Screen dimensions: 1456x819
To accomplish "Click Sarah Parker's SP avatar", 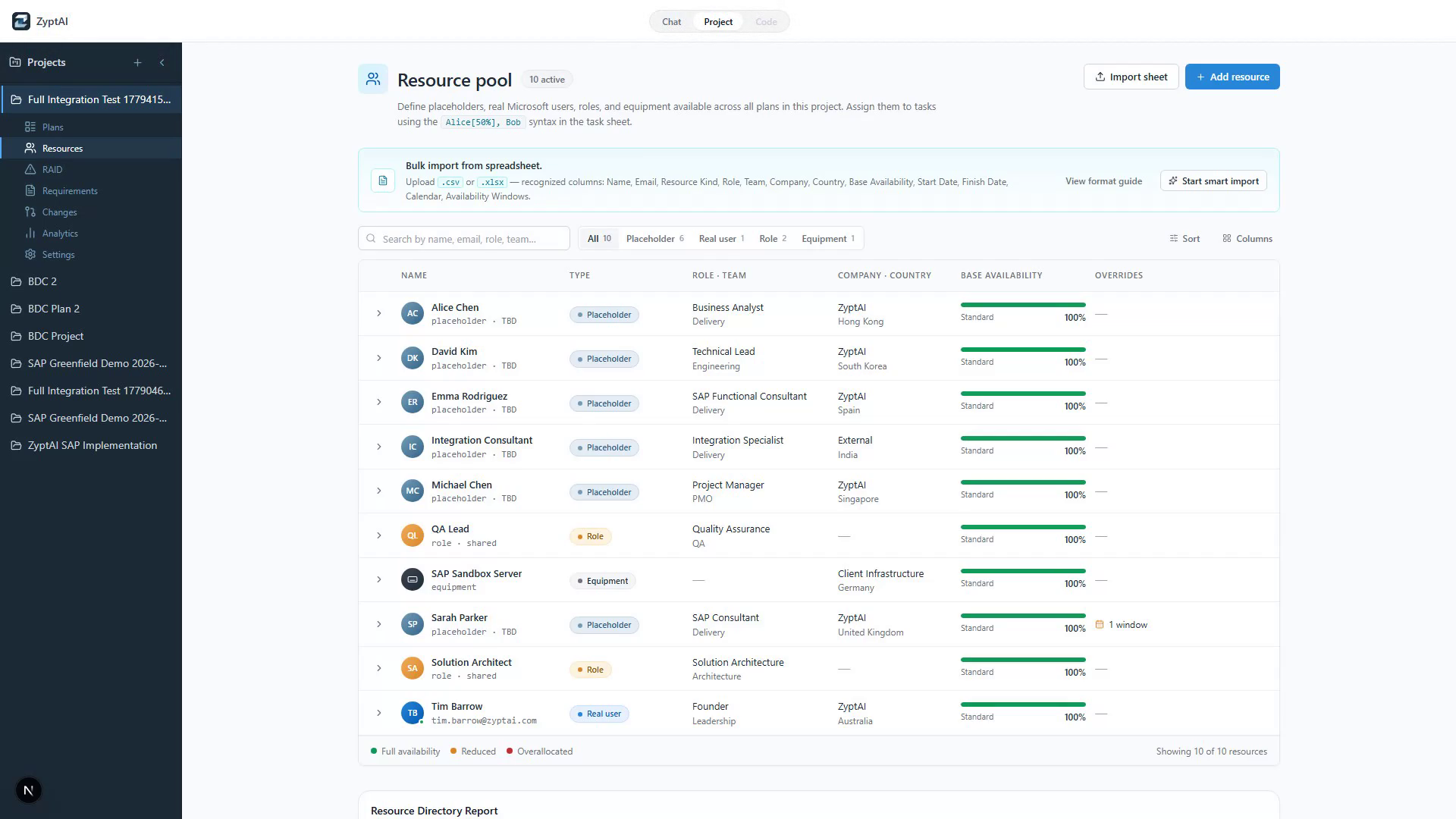I will (x=413, y=624).
